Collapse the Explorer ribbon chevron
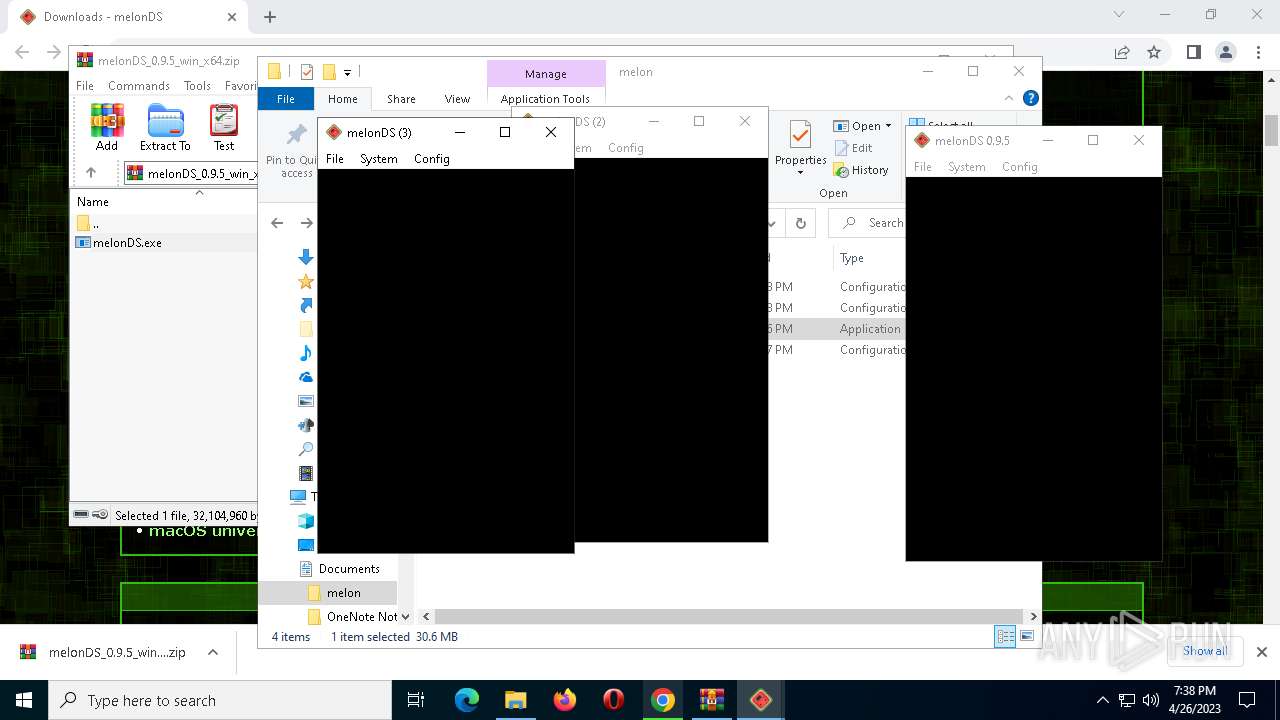 [1008, 98]
